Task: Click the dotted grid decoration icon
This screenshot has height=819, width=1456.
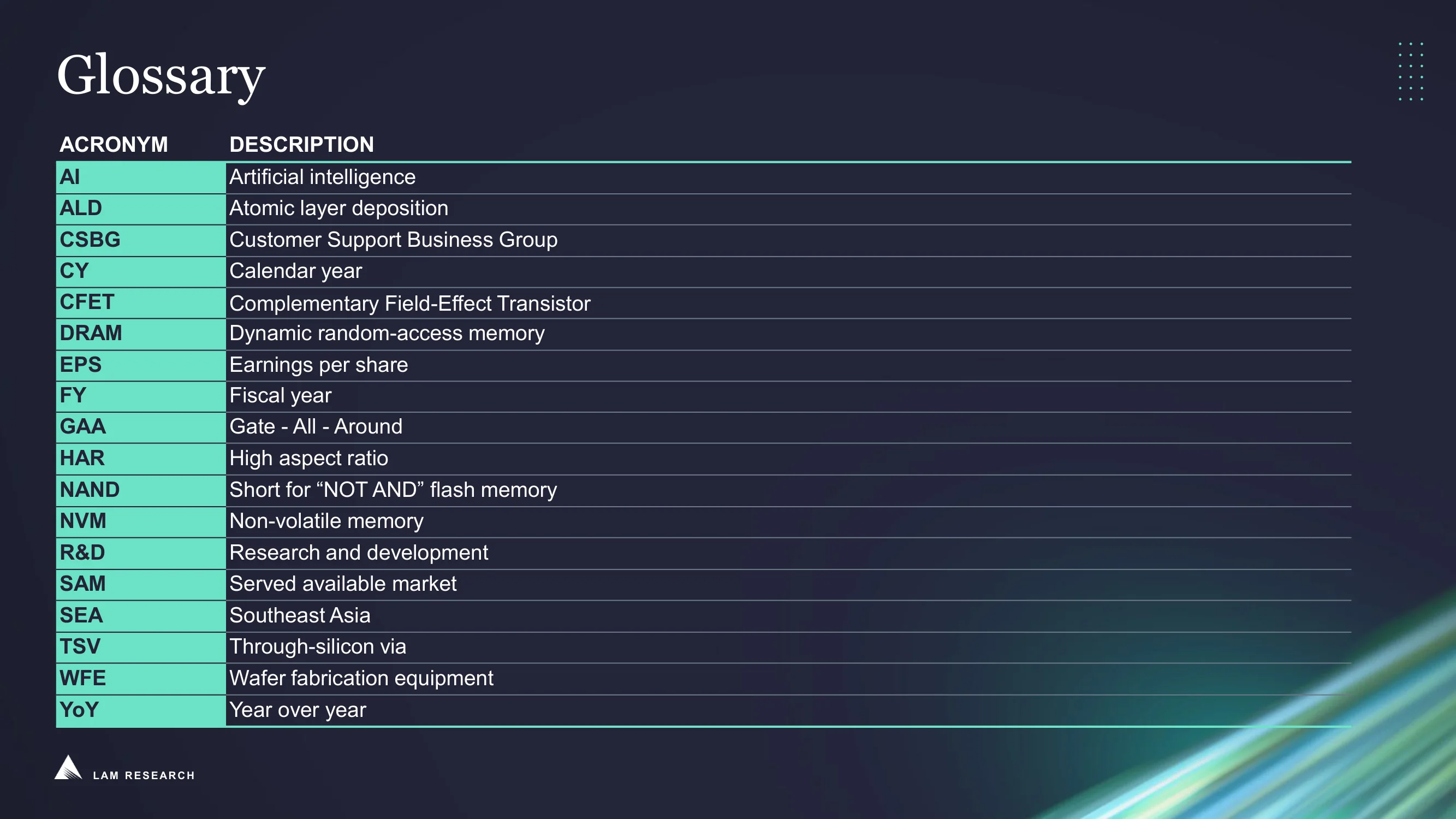Action: click(1411, 71)
